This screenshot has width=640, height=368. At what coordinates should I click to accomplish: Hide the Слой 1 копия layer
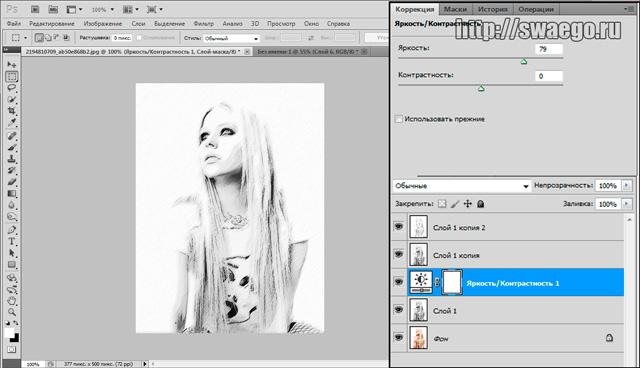point(399,254)
